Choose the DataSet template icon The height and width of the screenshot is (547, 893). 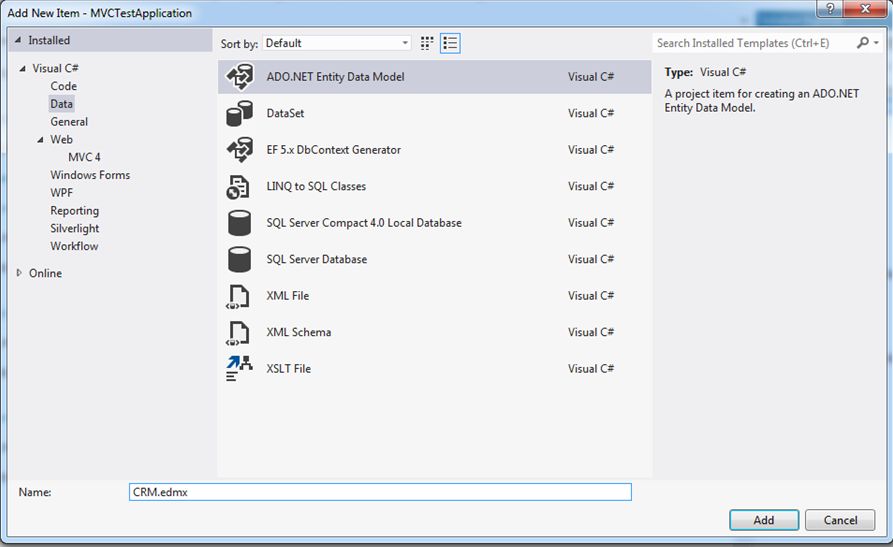click(x=240, y=114)
